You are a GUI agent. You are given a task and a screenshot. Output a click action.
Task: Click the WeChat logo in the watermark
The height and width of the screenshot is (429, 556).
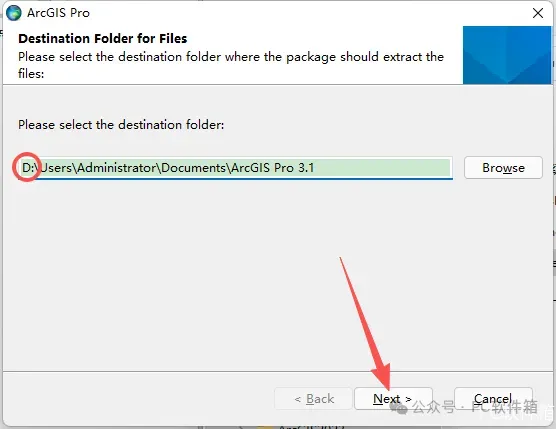click(399, 408)
